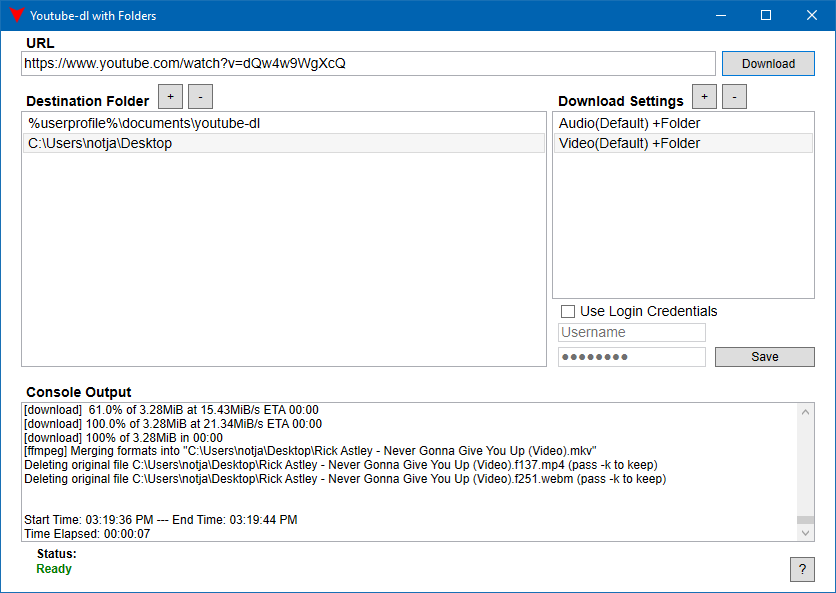Enable Use Login Credentials checkbox
The image size is (836, 593).
[x=568, y=312]
